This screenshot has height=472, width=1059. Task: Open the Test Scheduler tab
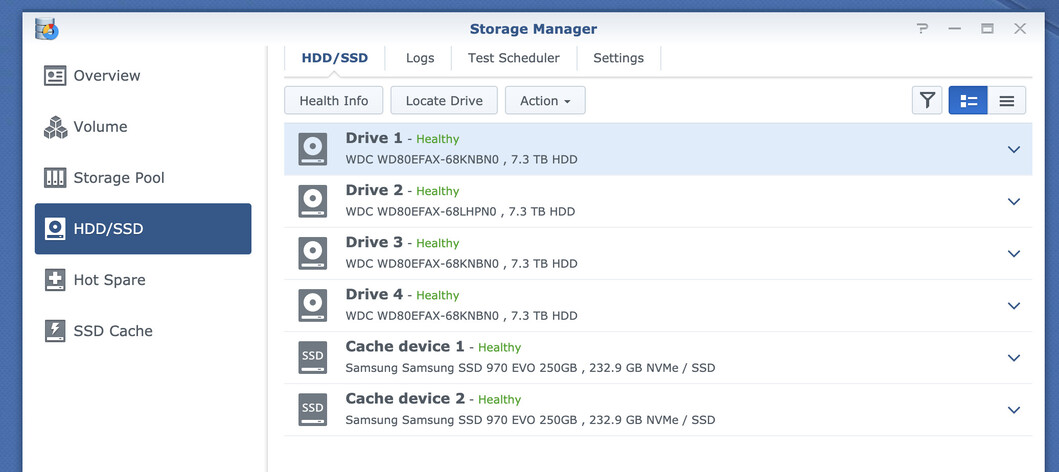[x=514, y=58]
